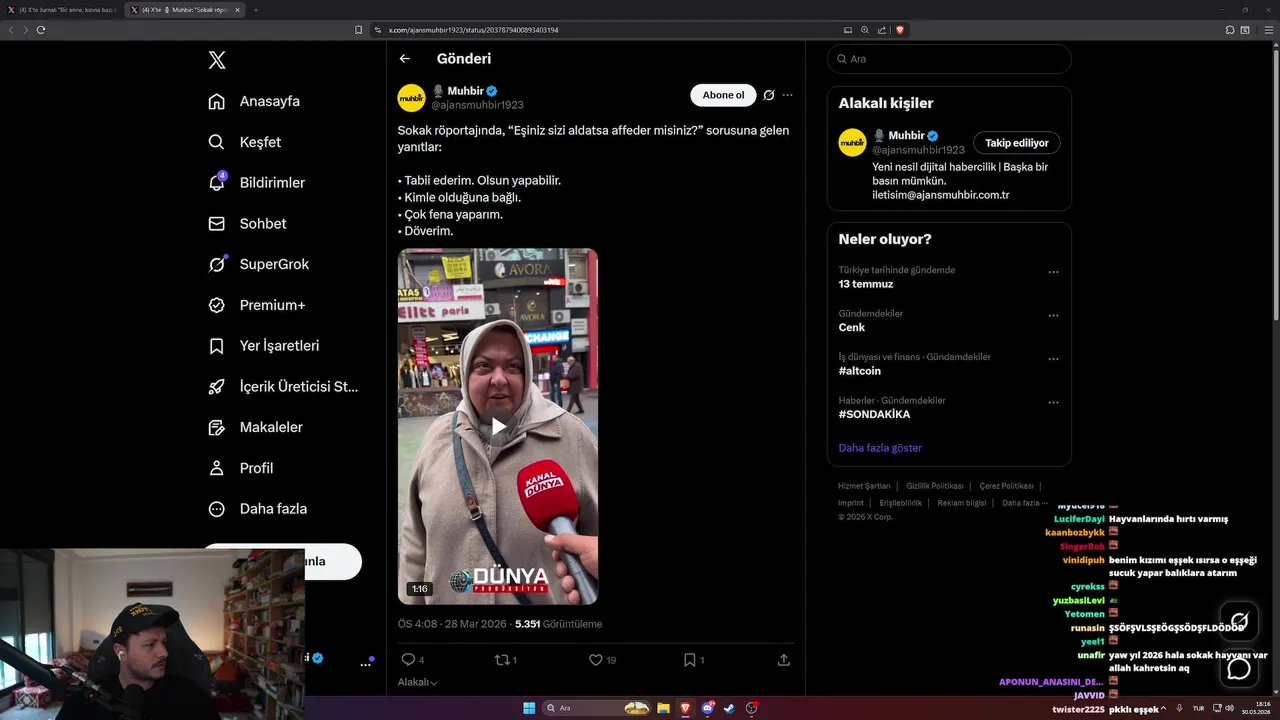Show hidden system tray icons
1280x720 pixels.
click(1165, 708)
